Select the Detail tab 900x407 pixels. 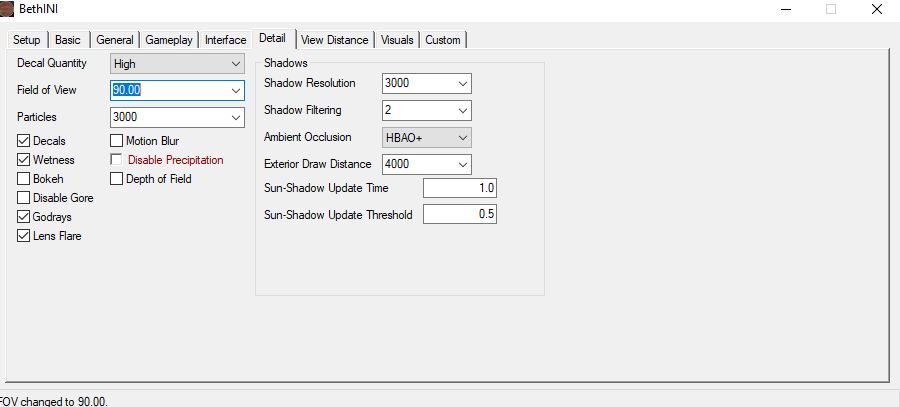[x=273, y=38]
